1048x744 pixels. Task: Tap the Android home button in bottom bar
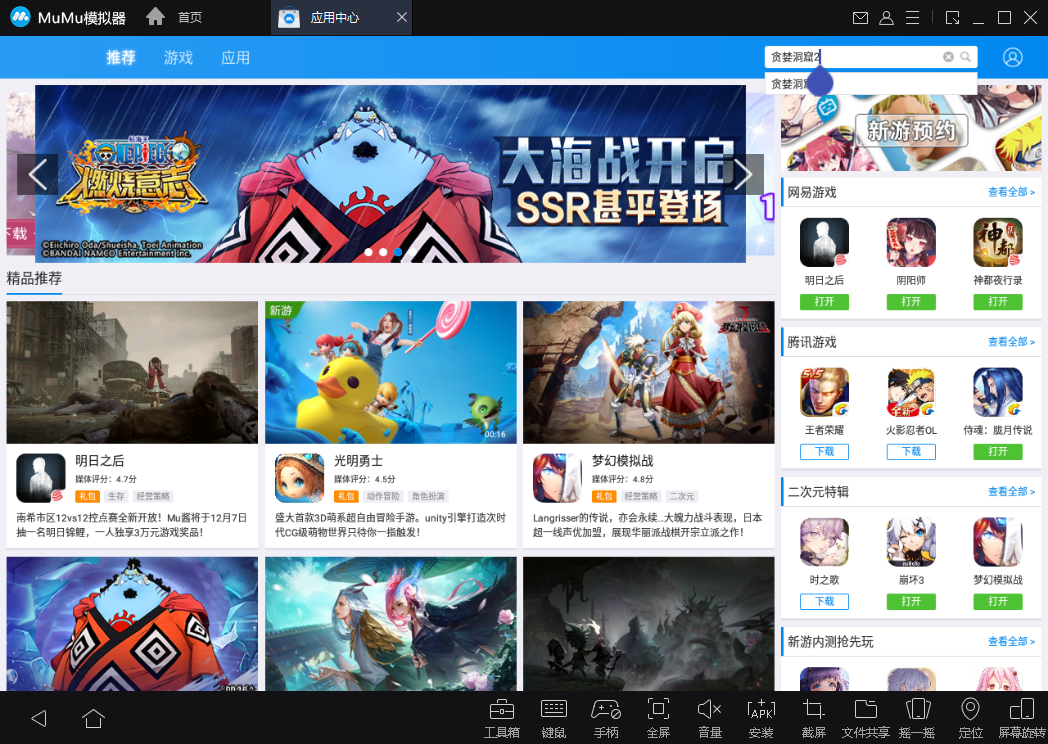tap(93, 719)
